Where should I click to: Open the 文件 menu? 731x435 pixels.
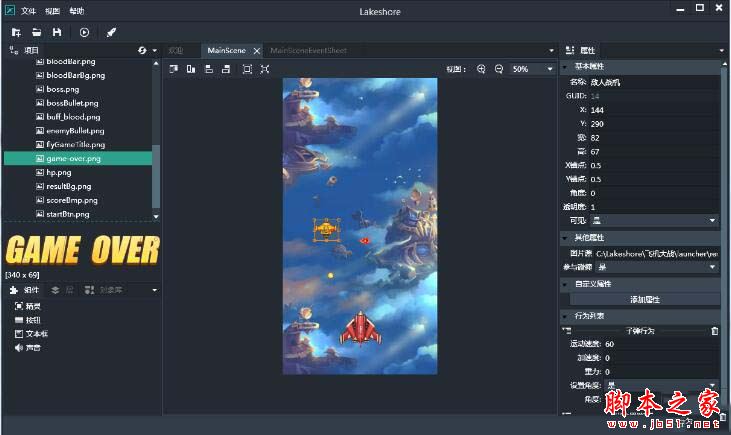click(28, 11)
